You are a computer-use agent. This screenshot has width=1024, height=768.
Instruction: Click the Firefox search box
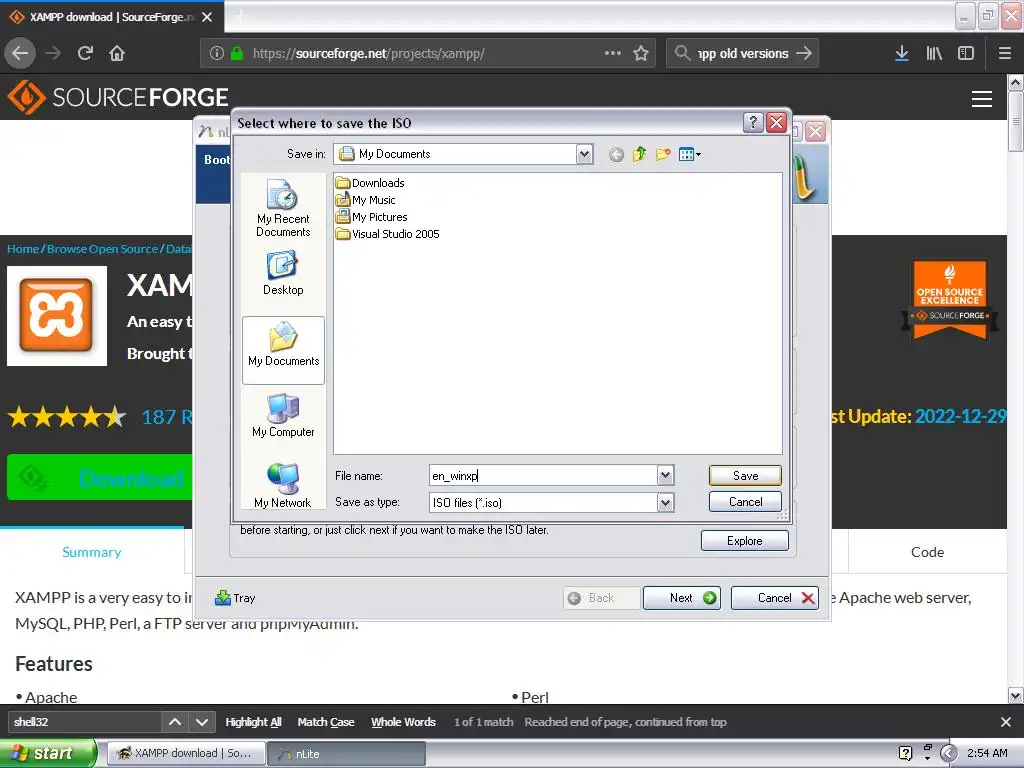742,54
